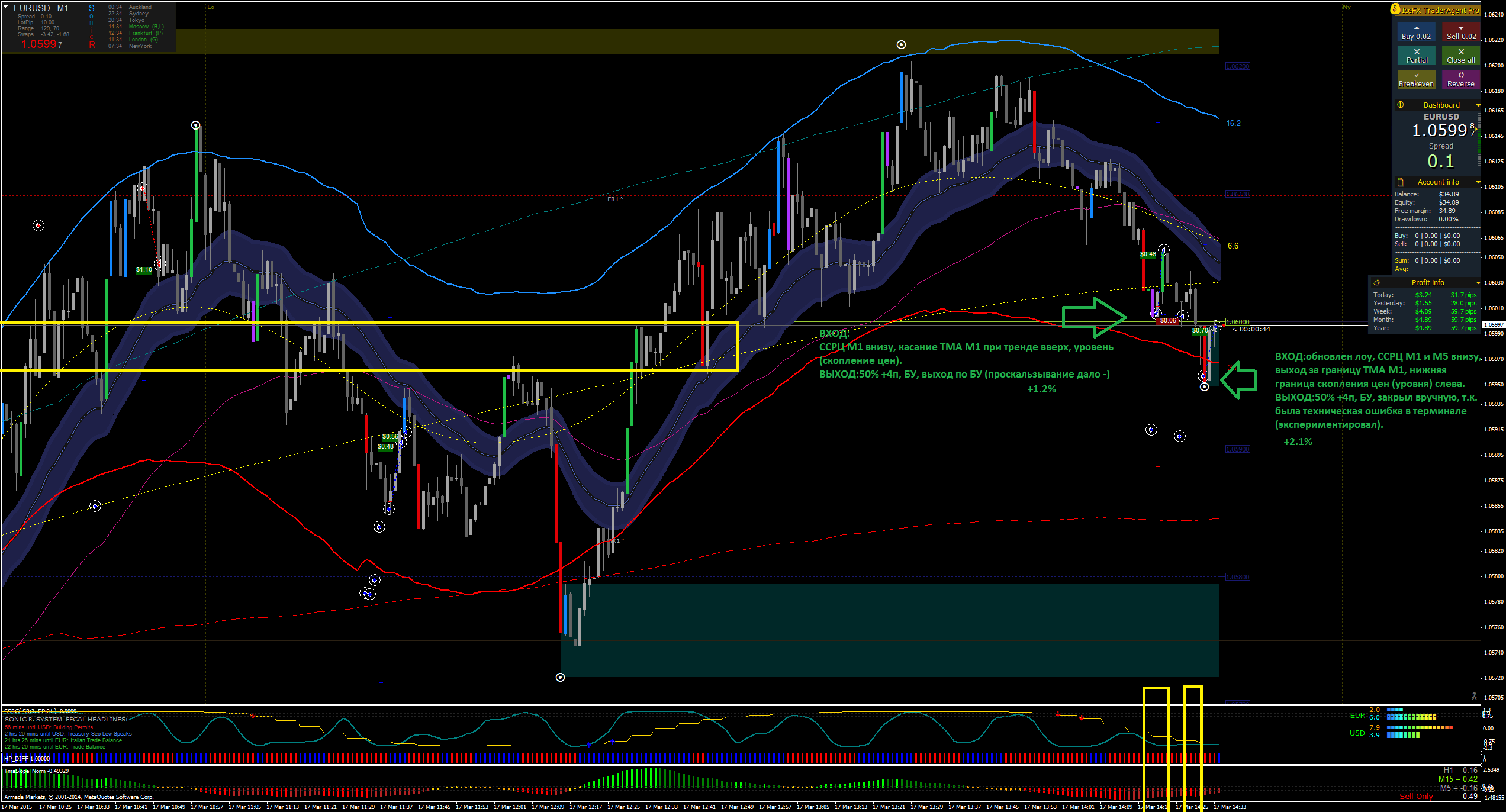1506x812 pixels.
Task: Click the Year 59.7 pips value
Action: (1463, 328)
